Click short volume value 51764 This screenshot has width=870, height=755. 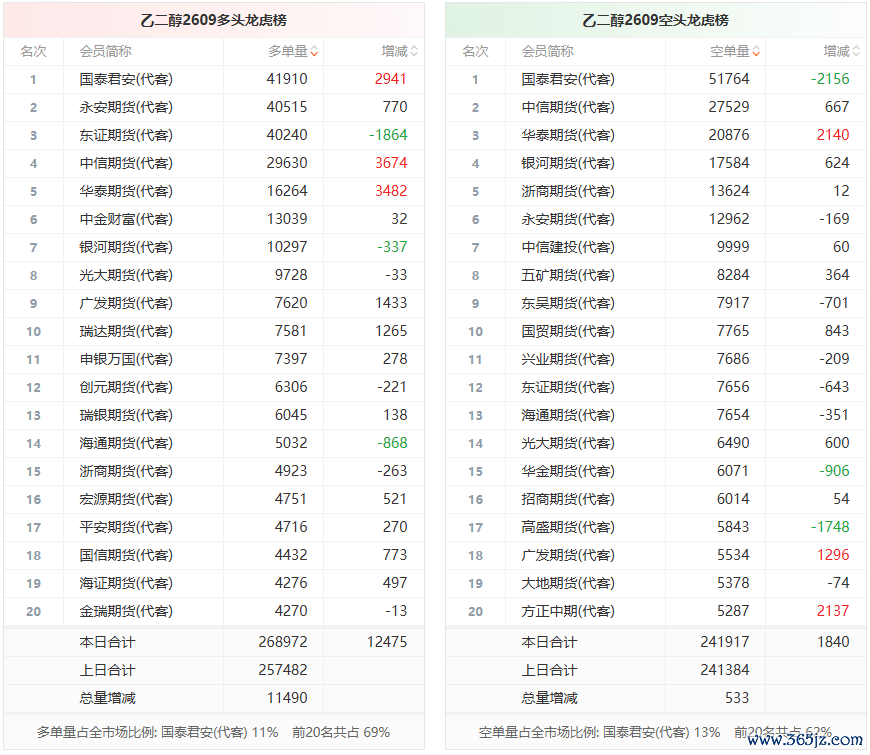coord(729,79)
